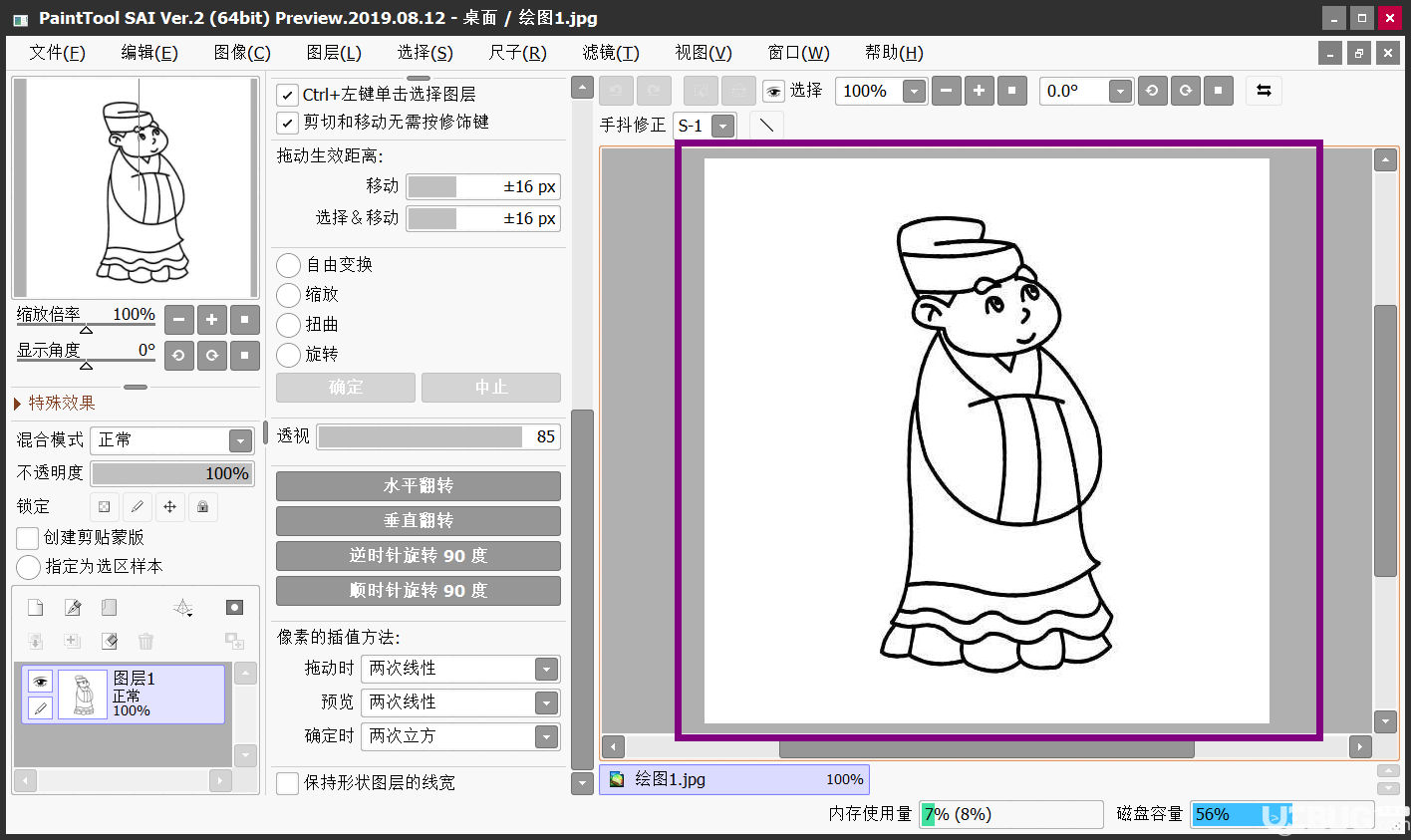
Task: Flip canvas view horizontally icon
Action: (x=1264, y=91)
